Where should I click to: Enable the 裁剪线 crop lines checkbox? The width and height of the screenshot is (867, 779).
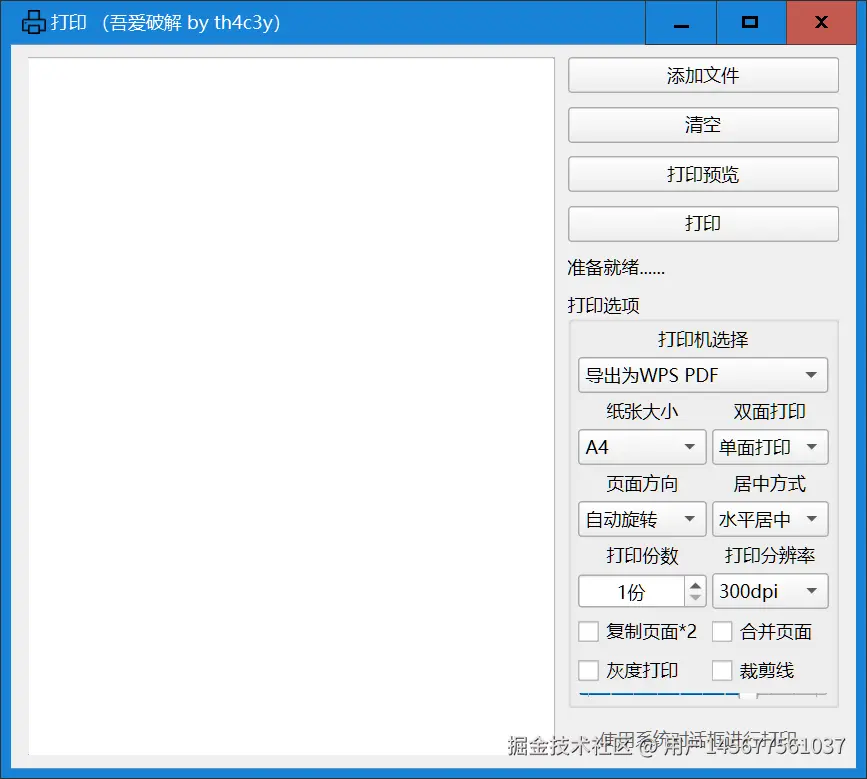(723, 669)
